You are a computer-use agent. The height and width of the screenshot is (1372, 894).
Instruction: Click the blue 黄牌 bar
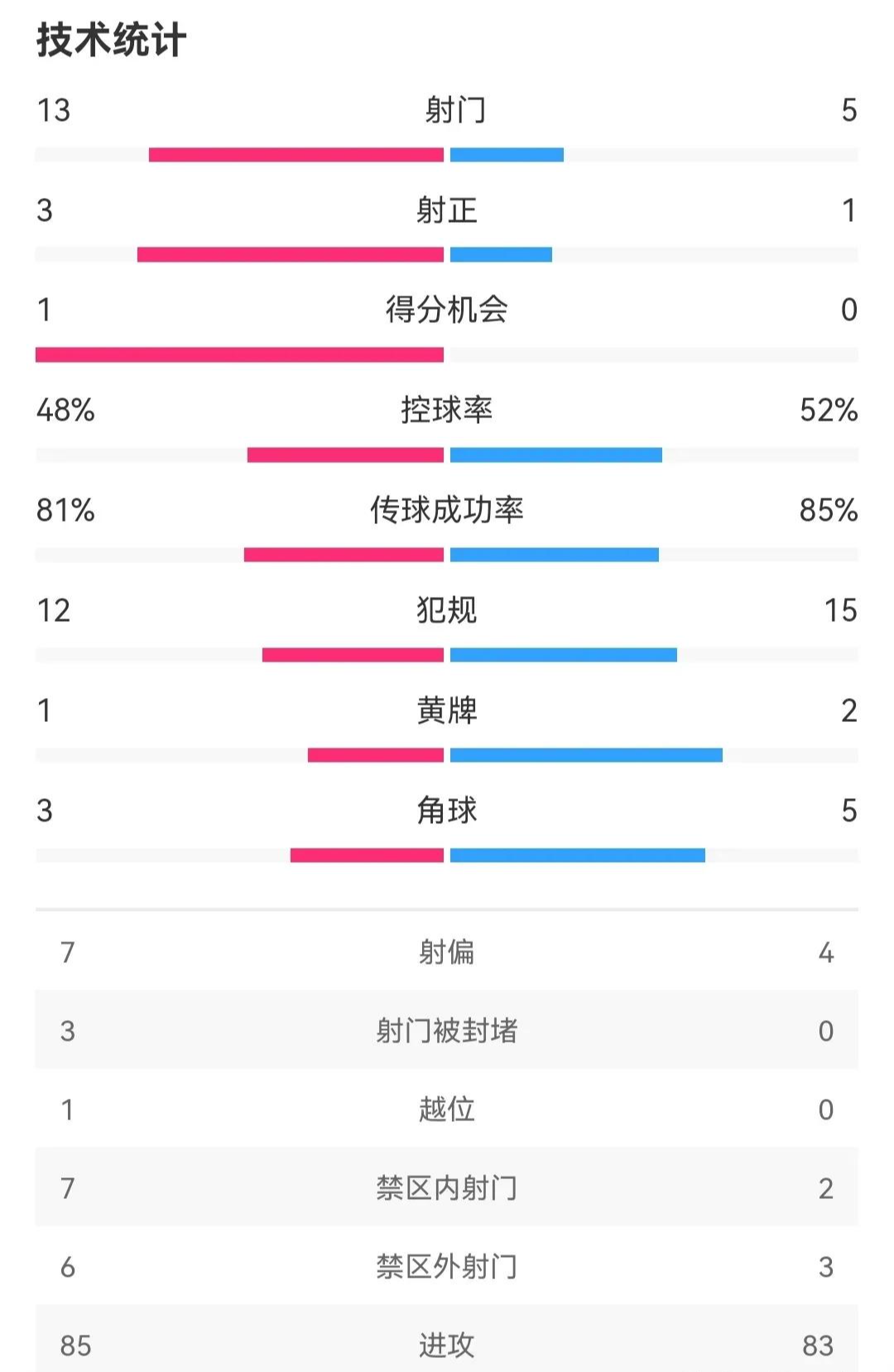coord(586,755)
